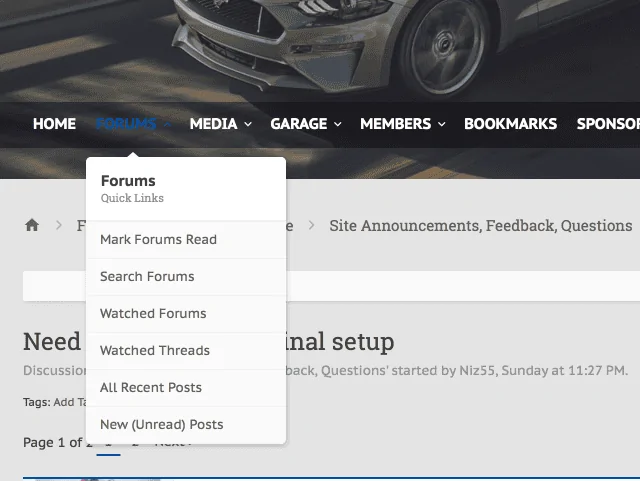
Task: Click the home icon in breadcrumb
Action: click(32, 225)
